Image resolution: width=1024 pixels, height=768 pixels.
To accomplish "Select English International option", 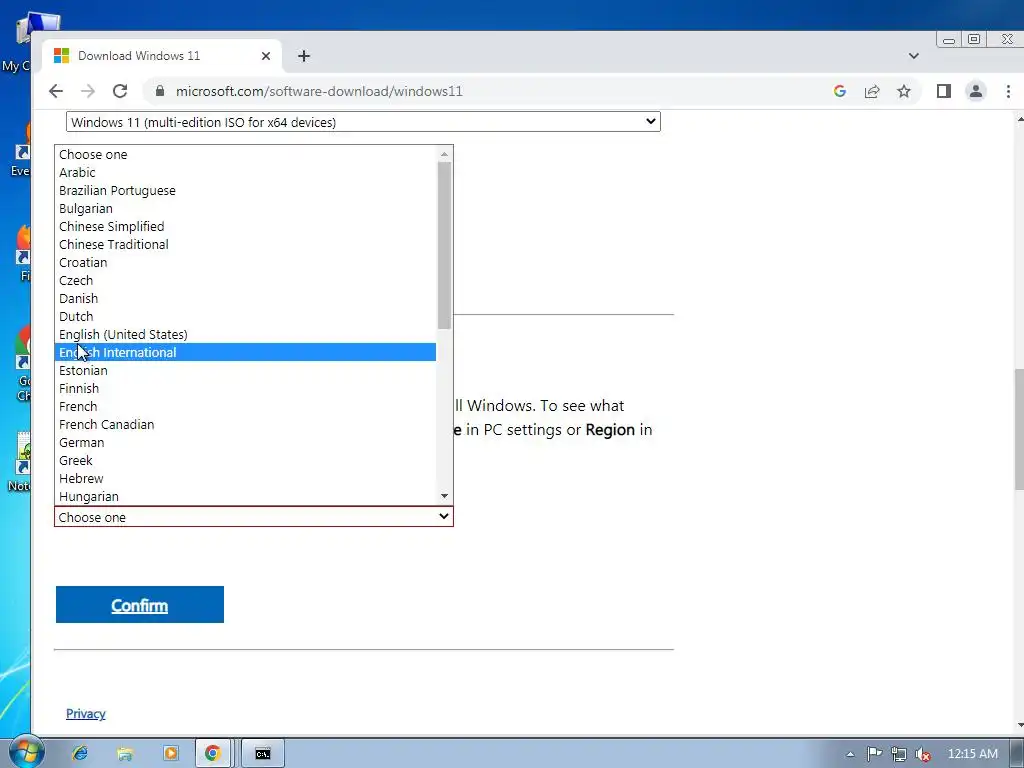I will tap(245, 353).
